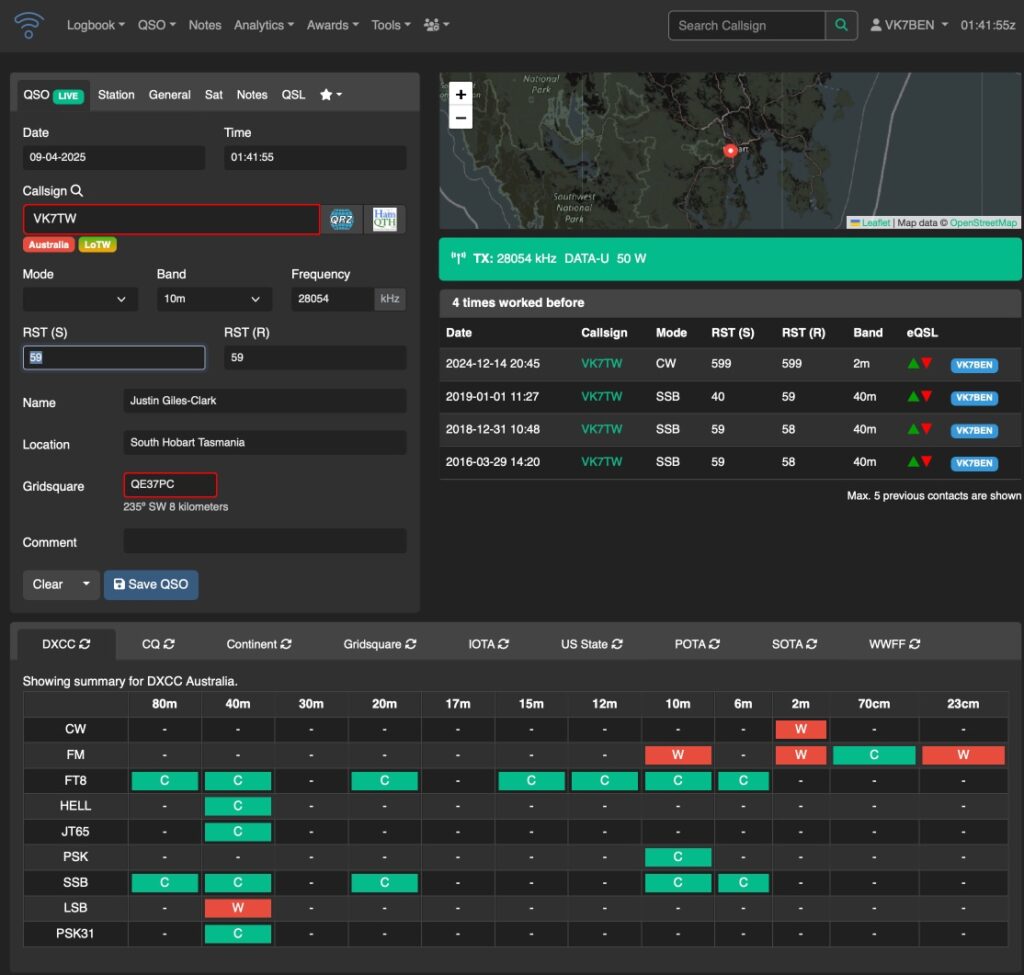This screenshot has height=975, width=1024.
Task: Open QRZ lookup icon beside callsign
Action: pyautogui.click(x=341, y=219)
